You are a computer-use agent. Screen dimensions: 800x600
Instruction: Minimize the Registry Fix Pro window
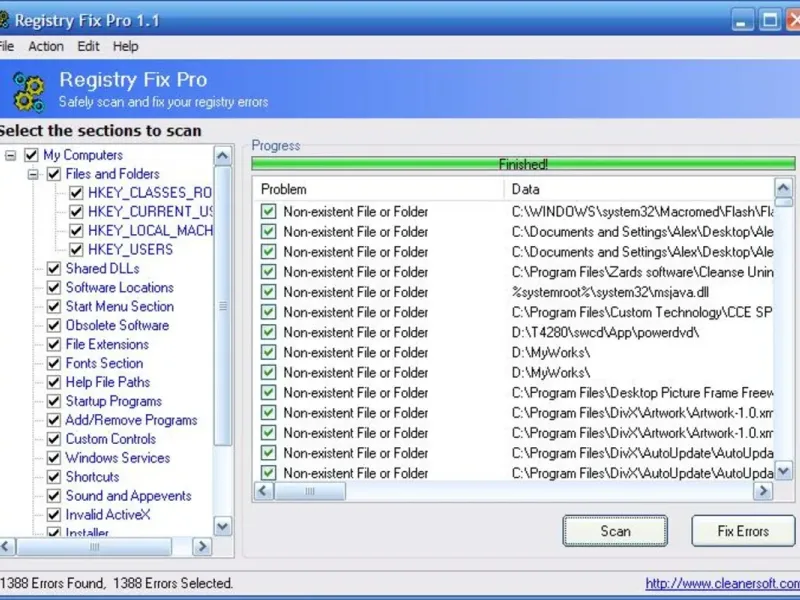(742, 20)
